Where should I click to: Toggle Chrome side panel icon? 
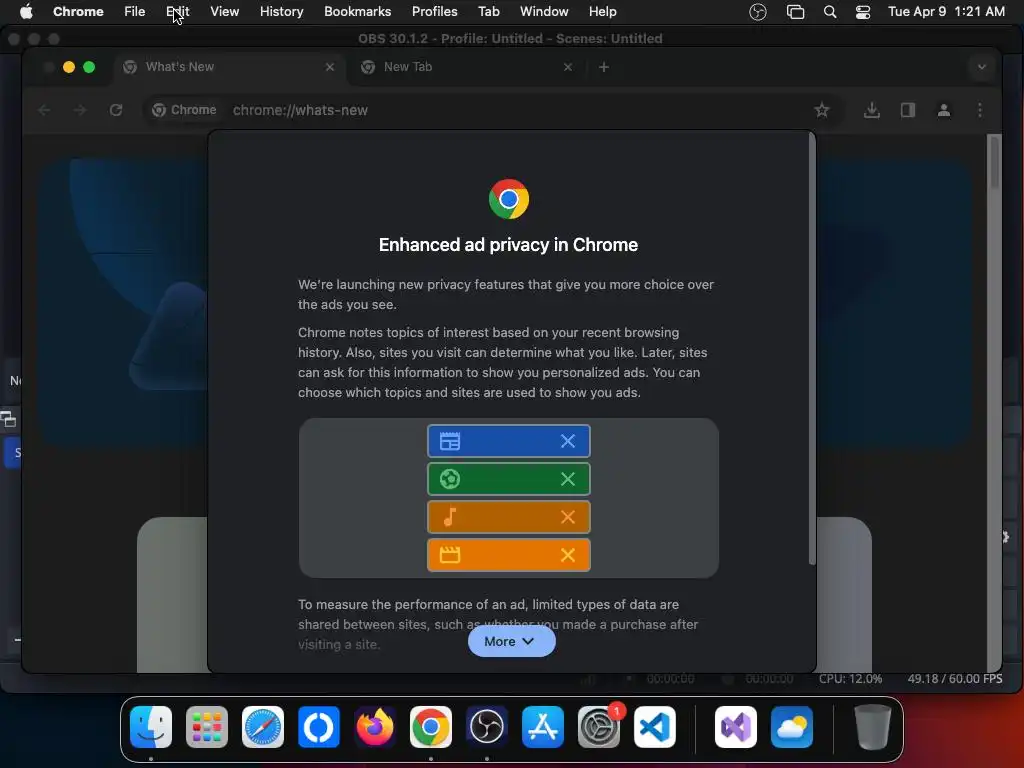click(908, 110)
